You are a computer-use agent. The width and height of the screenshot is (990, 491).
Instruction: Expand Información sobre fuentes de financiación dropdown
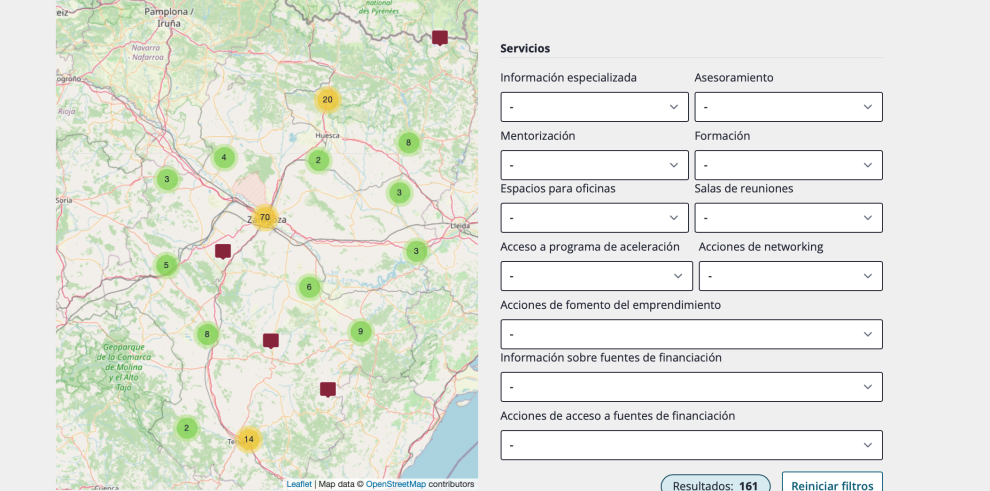[x=691, y=387]
